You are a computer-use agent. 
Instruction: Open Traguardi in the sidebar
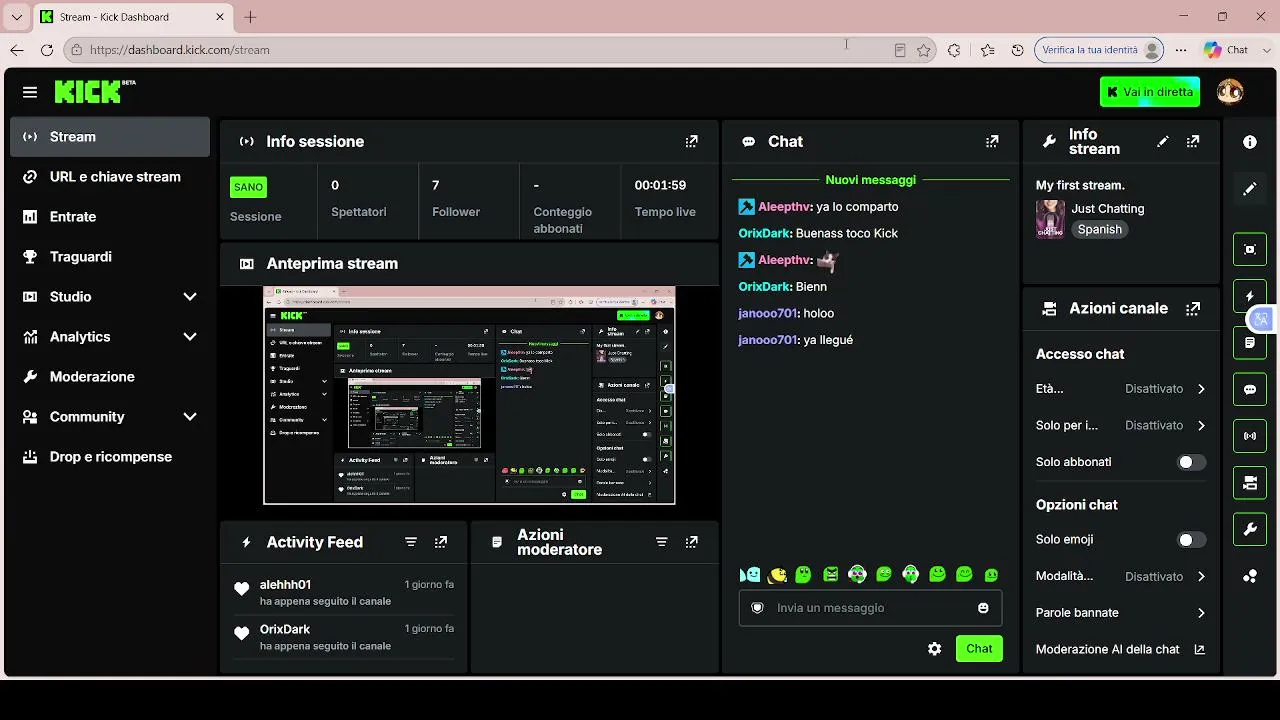pos(110,257)
